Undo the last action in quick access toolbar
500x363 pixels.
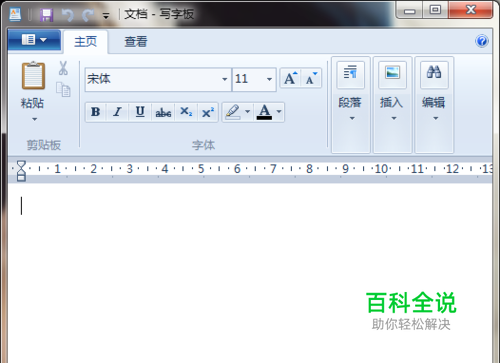point(68,15)
